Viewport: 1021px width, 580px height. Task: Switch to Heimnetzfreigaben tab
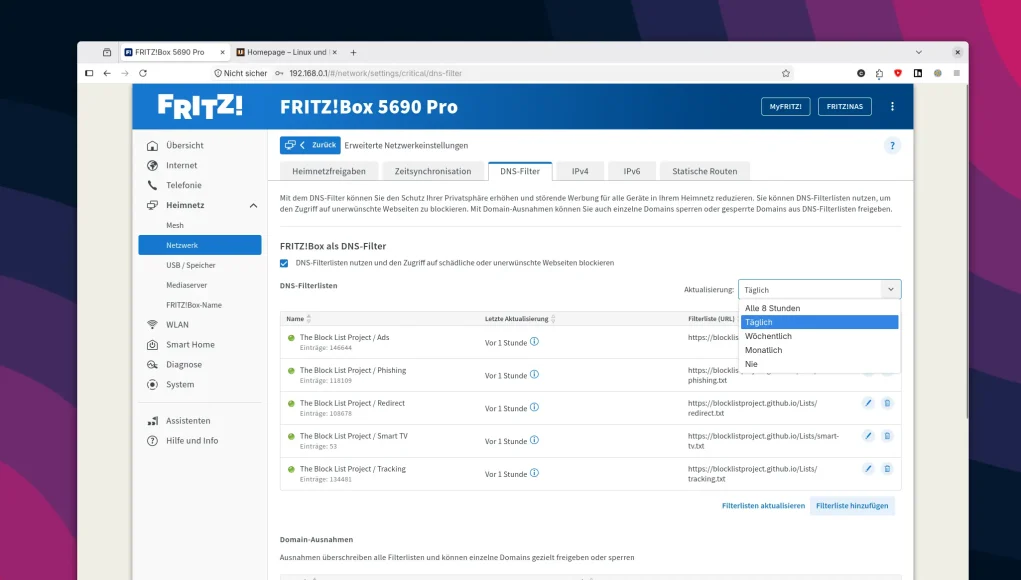point(329,171)
